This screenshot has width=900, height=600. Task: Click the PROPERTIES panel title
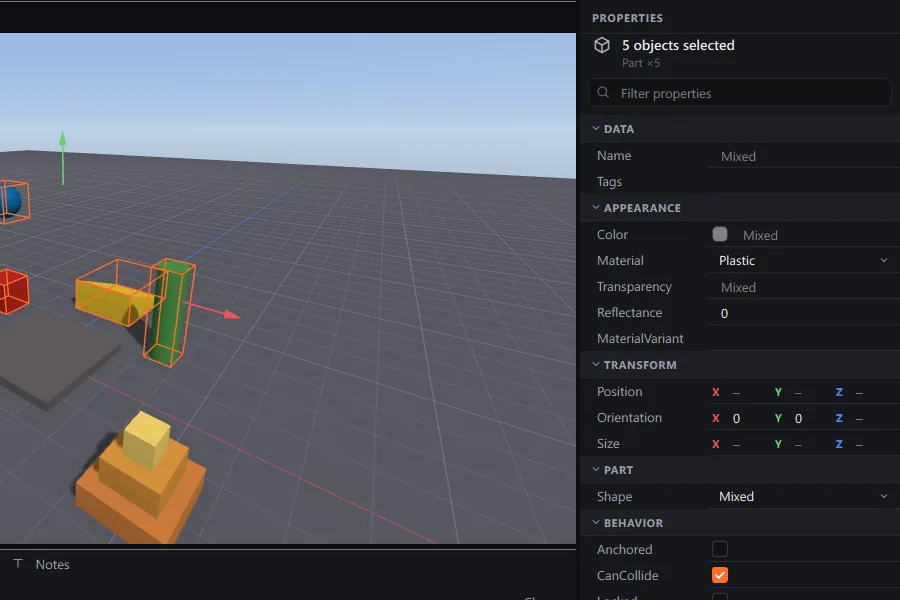(x=627, y=18)
